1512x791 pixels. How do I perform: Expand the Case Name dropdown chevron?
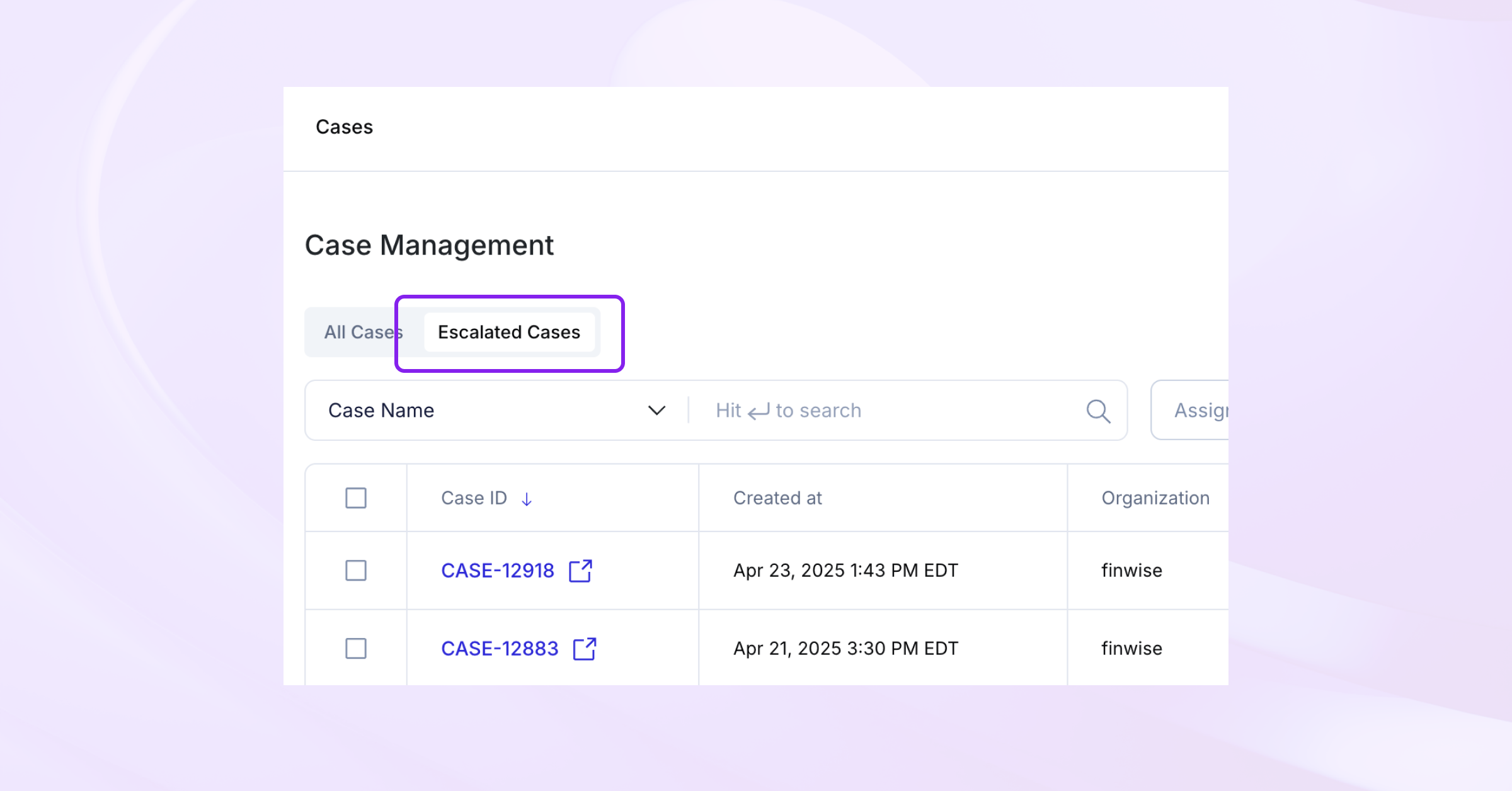click(656, 411)
